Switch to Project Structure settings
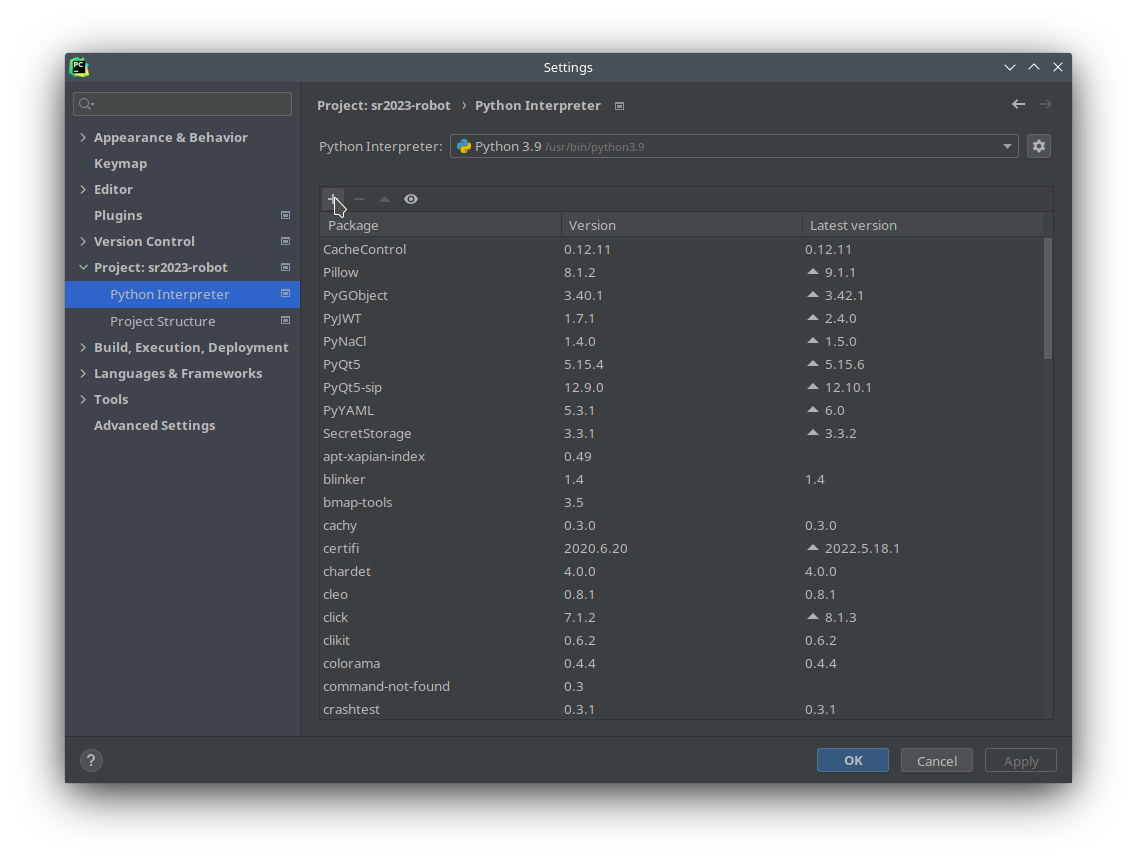Viewport: 1137px width, 860px height. point(162,321)
